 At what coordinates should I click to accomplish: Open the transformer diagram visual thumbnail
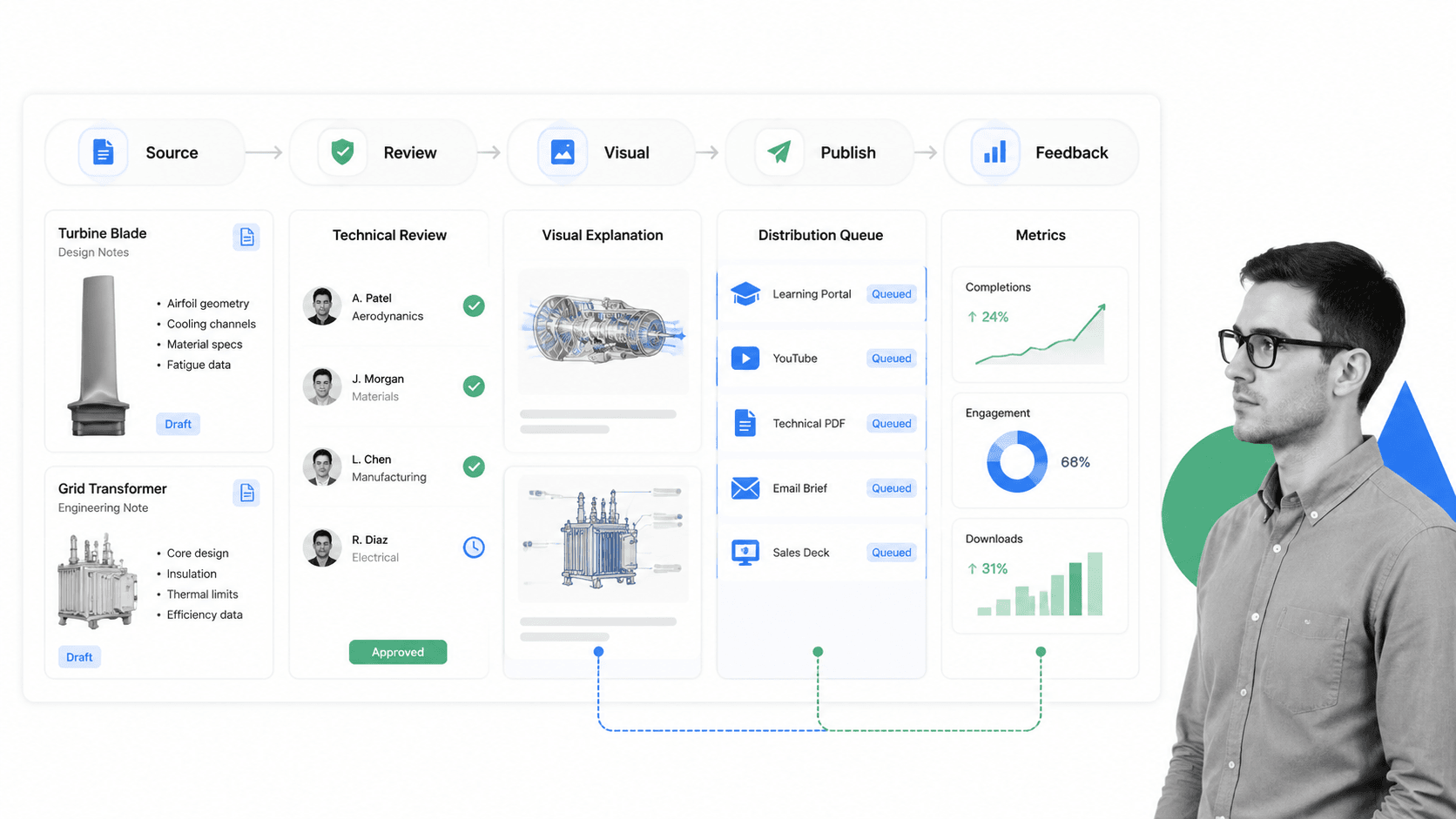[x=603, y=539]
